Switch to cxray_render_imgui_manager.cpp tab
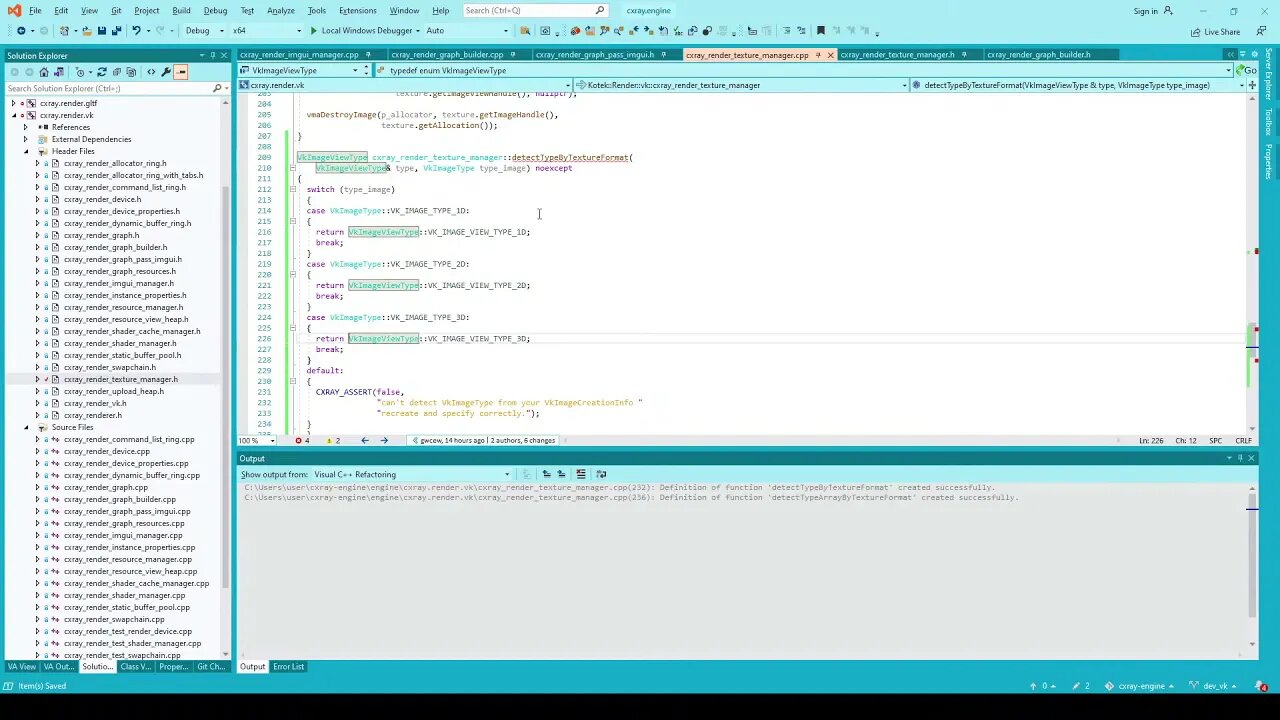Screen dimensions: 1280x720 (299, 55)
